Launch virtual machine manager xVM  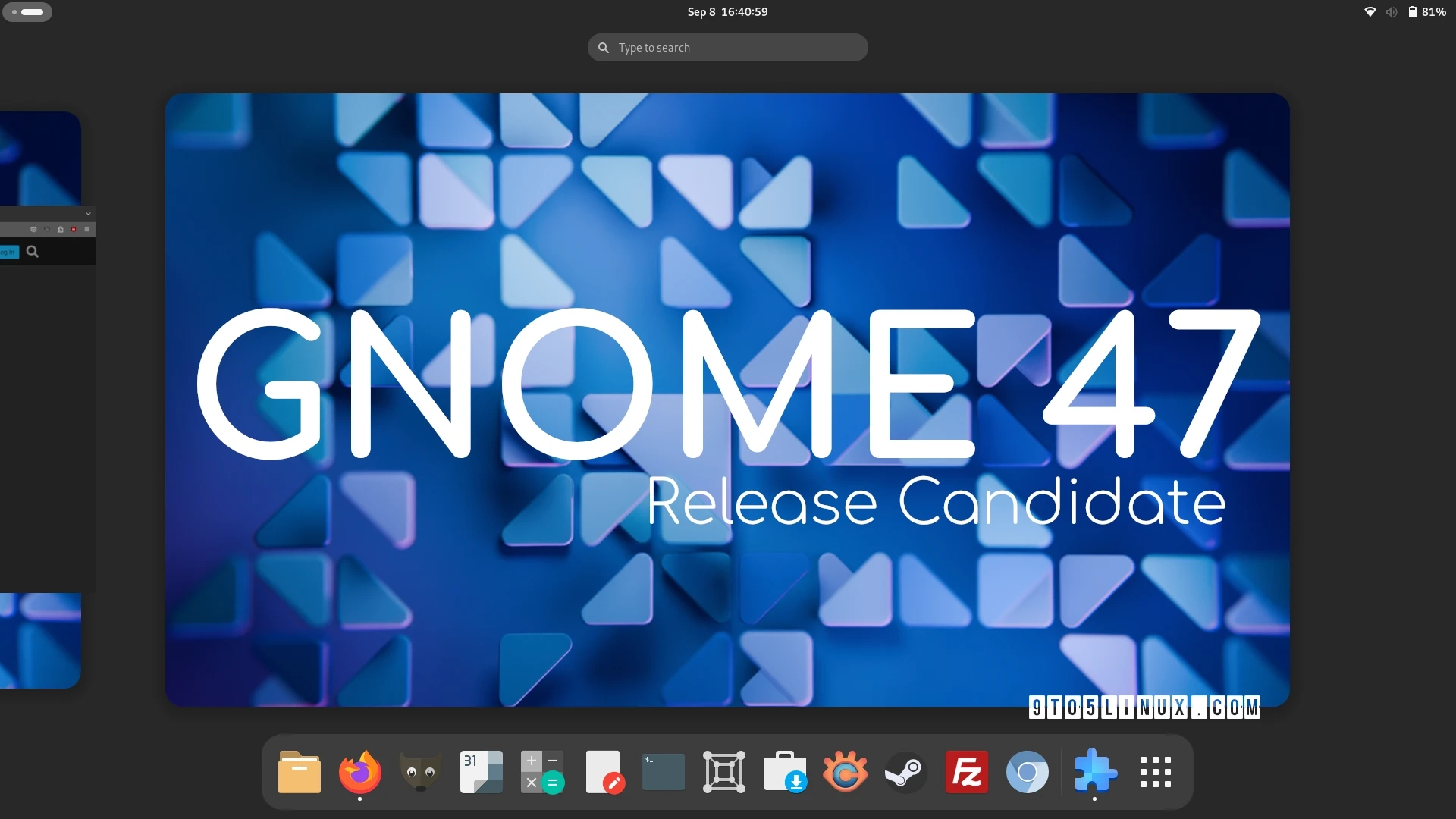click(724, 771)
